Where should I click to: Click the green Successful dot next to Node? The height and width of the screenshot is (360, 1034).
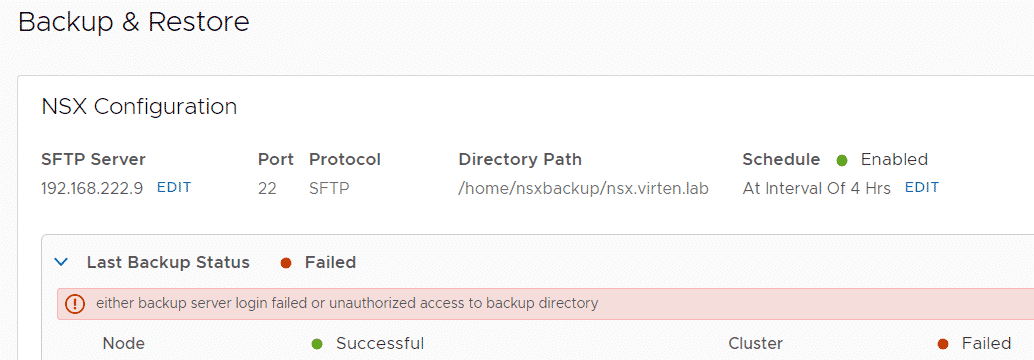(317, 344)
